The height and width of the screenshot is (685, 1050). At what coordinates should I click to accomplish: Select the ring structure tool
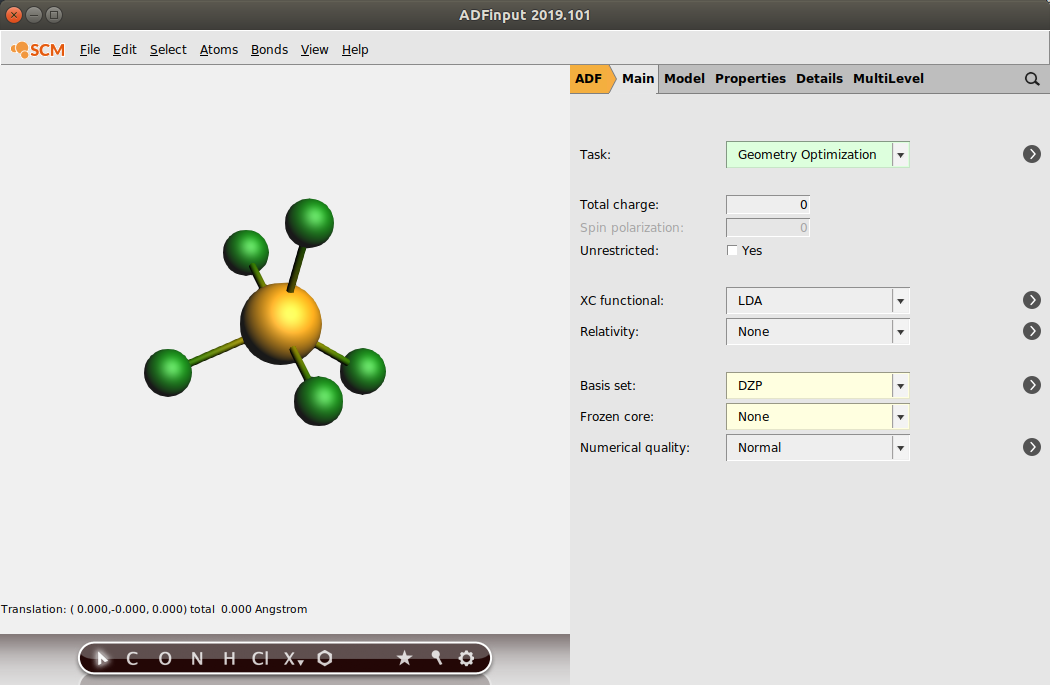[325, 658]
